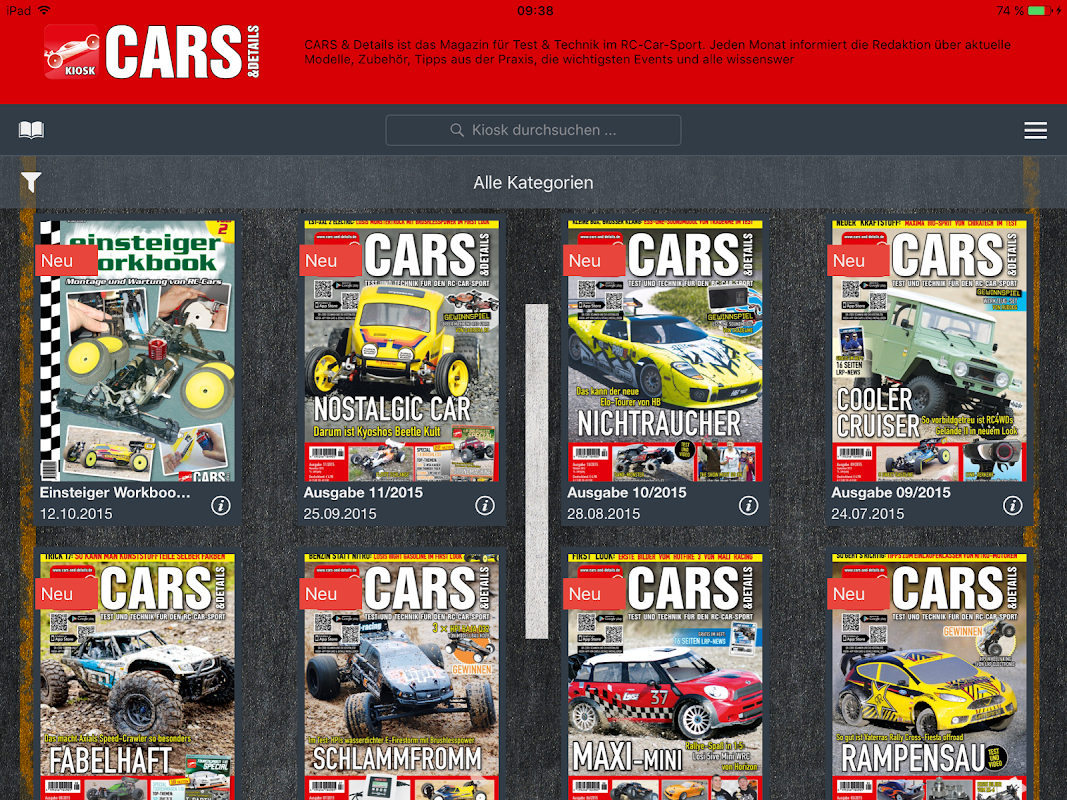Tap the category filter funnel icon

pyautogui.click(x=31, y=182)
